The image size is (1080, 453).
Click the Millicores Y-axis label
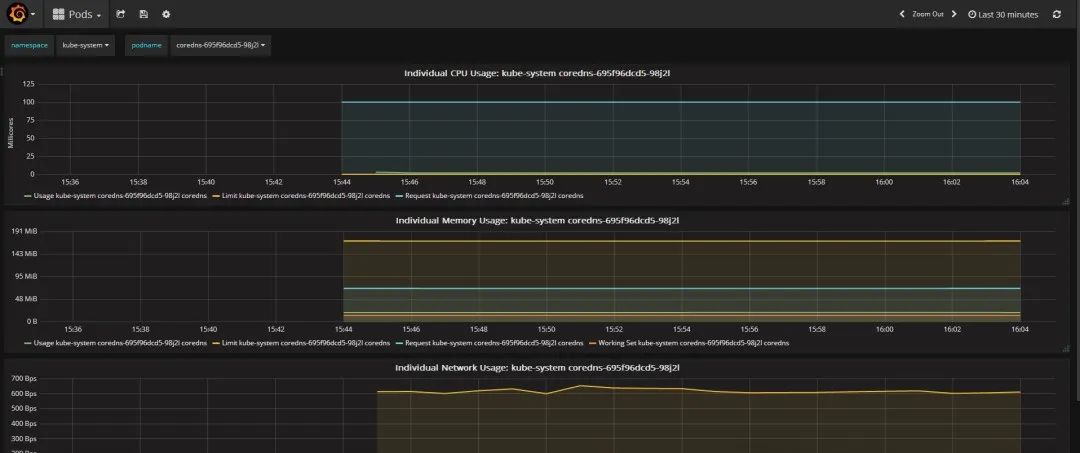(x=10, y=132)
